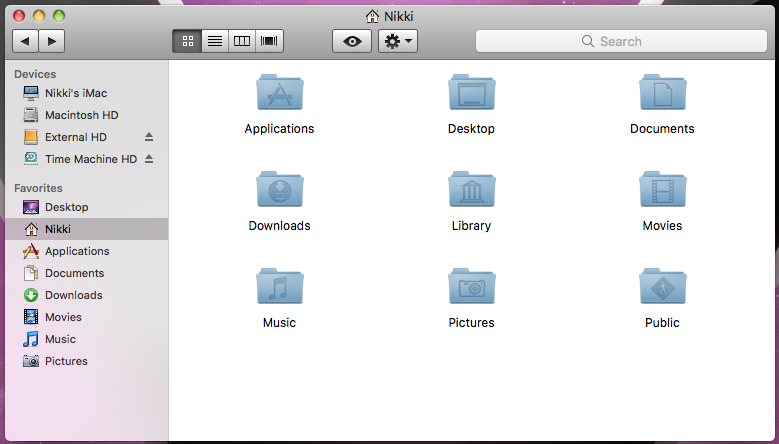
Task: Click into the Search field
Action: (621, 41)
